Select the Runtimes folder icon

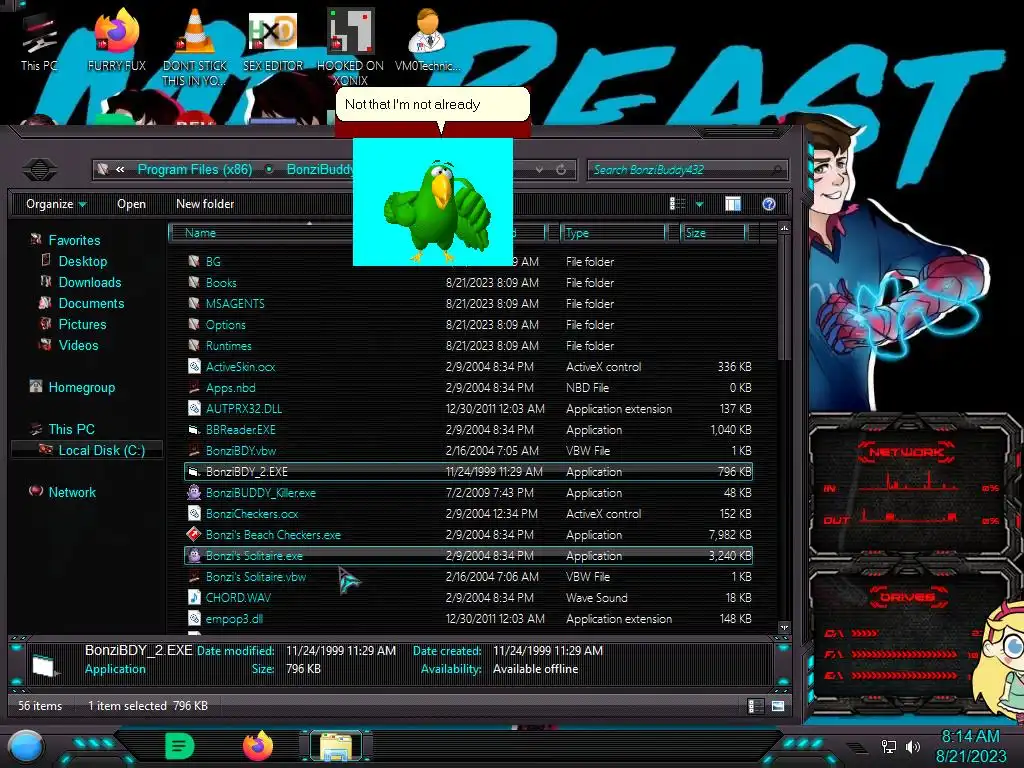coord(194,345)
